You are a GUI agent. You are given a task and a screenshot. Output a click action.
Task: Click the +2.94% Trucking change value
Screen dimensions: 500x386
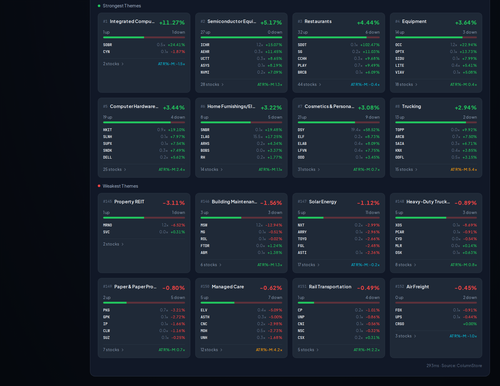coord(466,108)
